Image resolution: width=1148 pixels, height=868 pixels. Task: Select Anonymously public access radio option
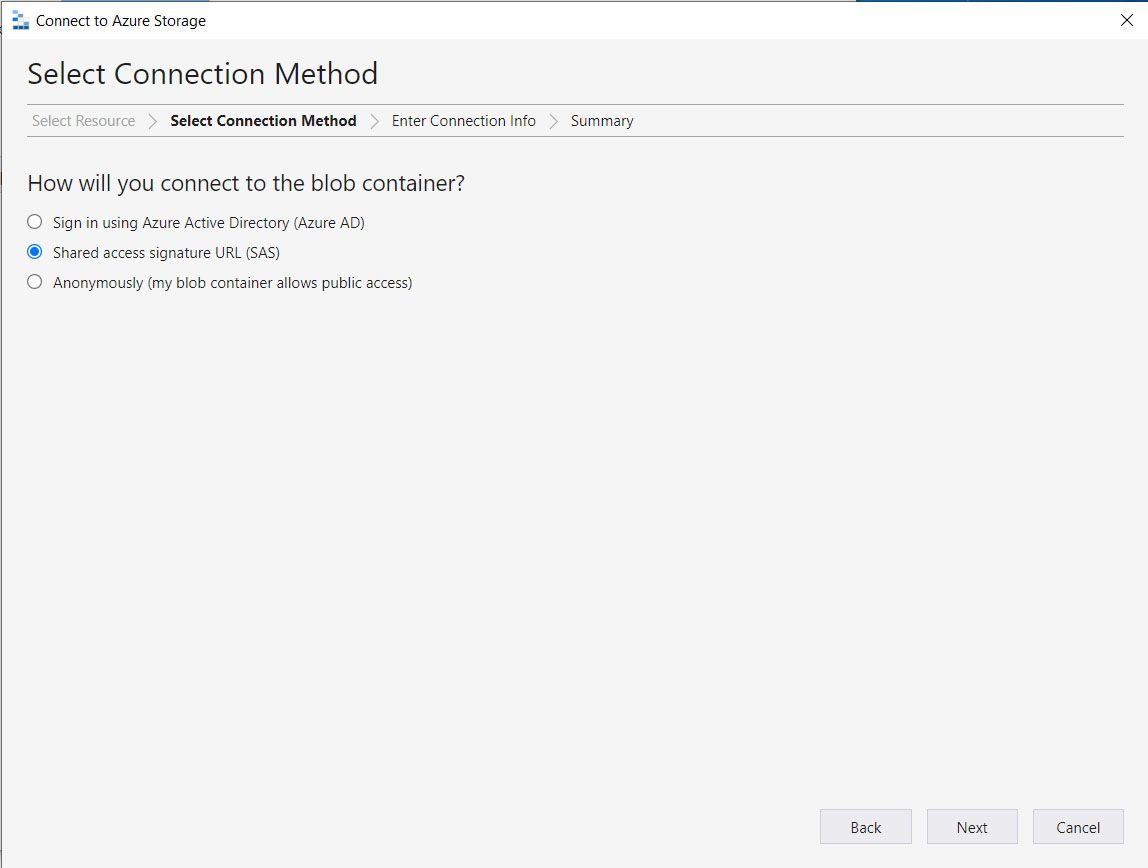point(34,282)
